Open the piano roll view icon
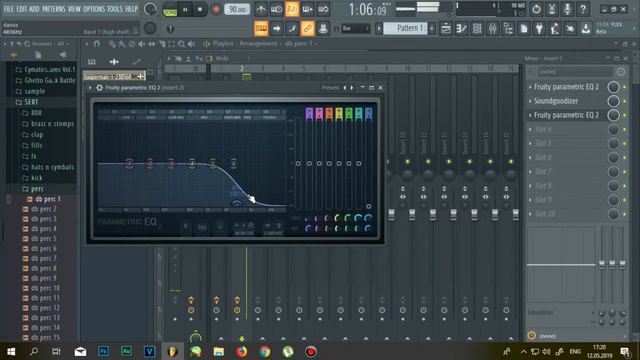 tap(462, 29)
